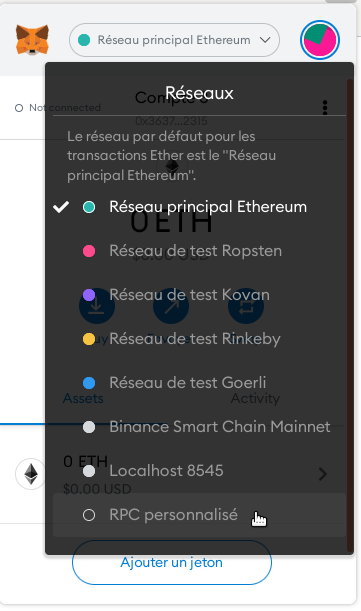The width and height of the screenshot is (361, 611).
Task: Click the pink Ropsten network dot
Action: (x=89, y=251)
